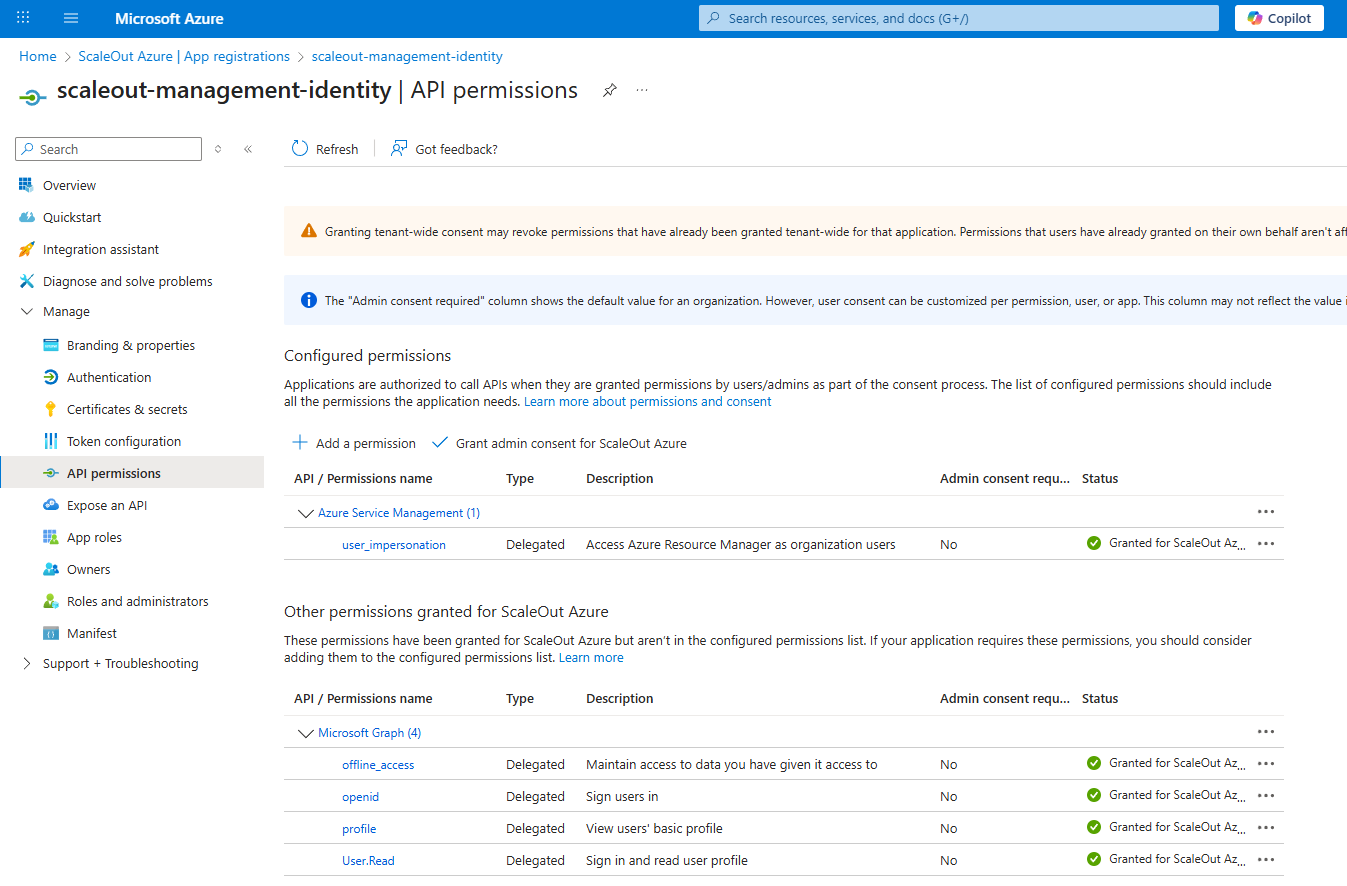Viewport: 1347px width, 886px height.
Task: Click the Manifest icon
Action: coord(51,633)
